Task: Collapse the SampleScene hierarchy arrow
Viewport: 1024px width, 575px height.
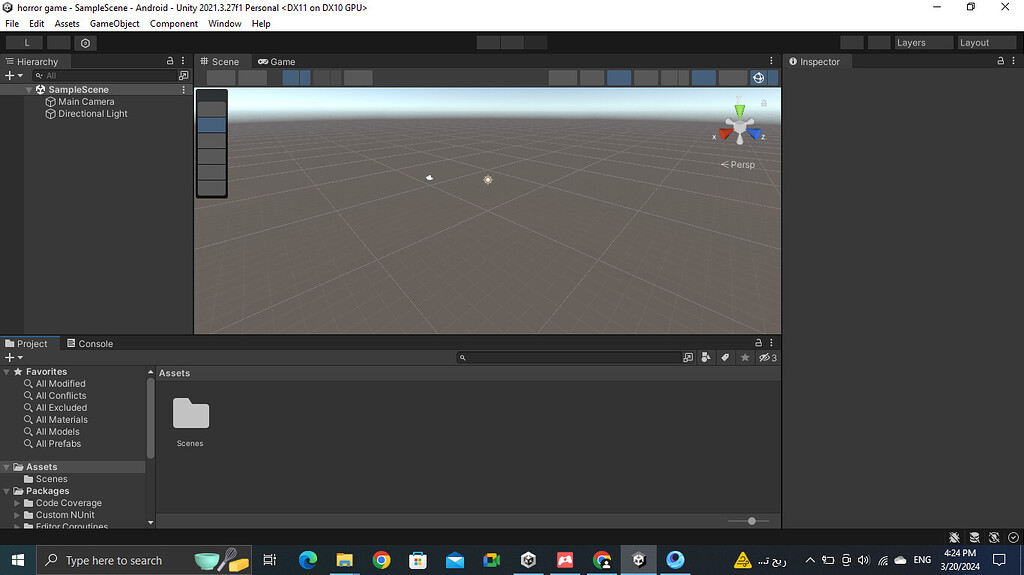Action: tap(29, 90)
